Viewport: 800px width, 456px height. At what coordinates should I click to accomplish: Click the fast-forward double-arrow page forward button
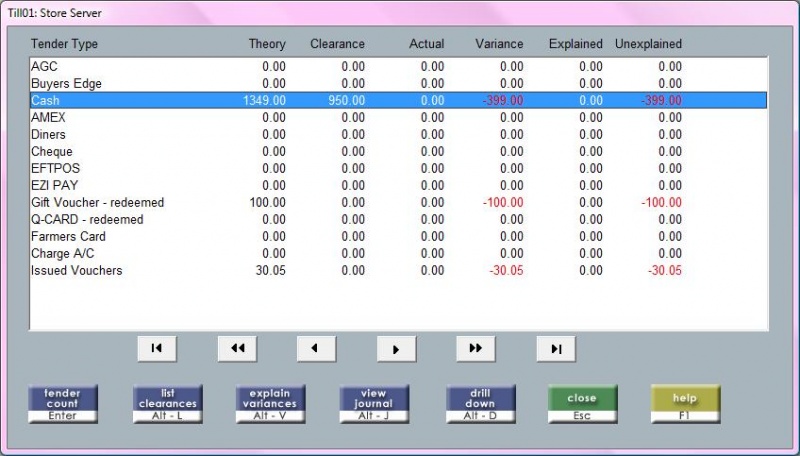[476, 348]
